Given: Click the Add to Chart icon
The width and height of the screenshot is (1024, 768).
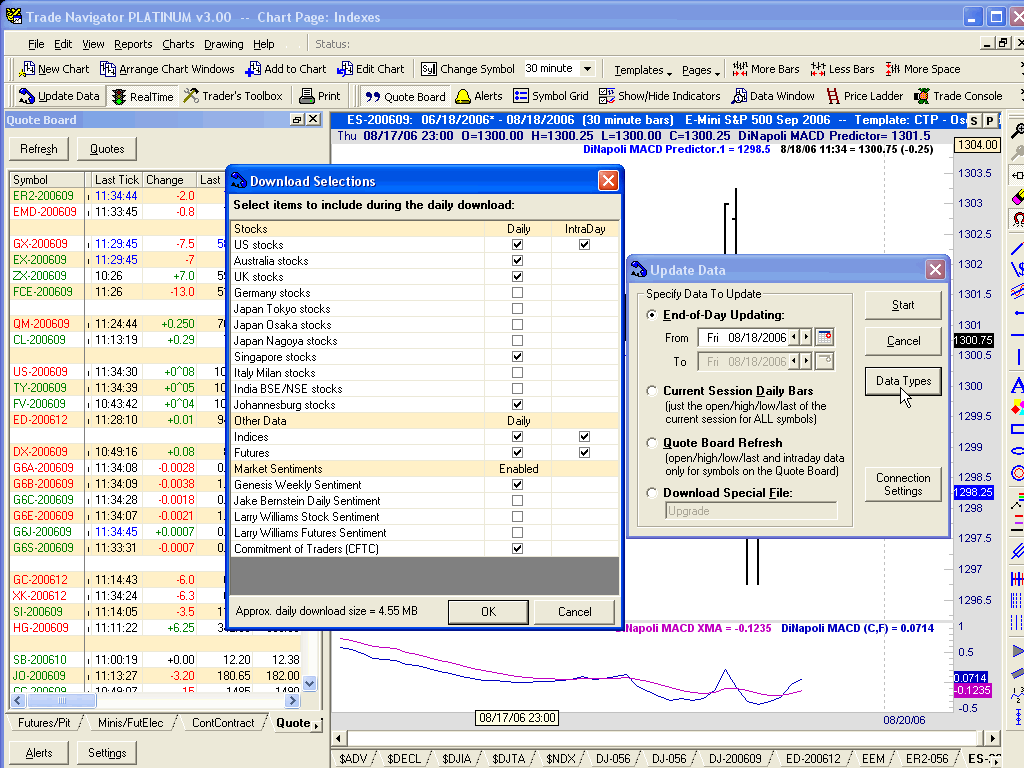Looking at the screenshot, I should point(285,69).
